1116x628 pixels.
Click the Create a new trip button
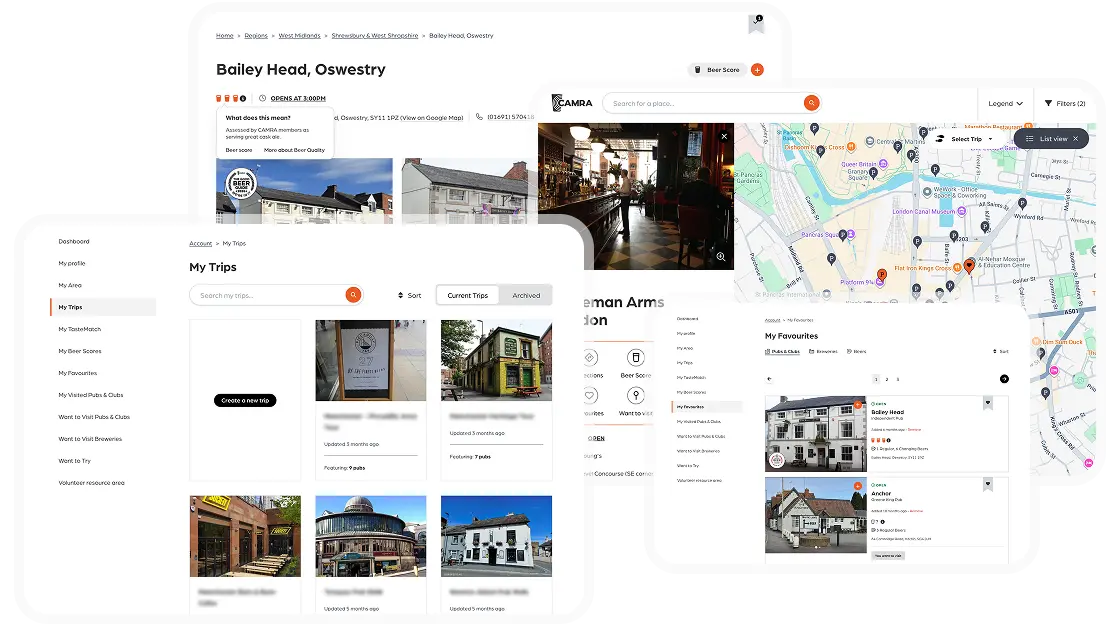[245, 400]
